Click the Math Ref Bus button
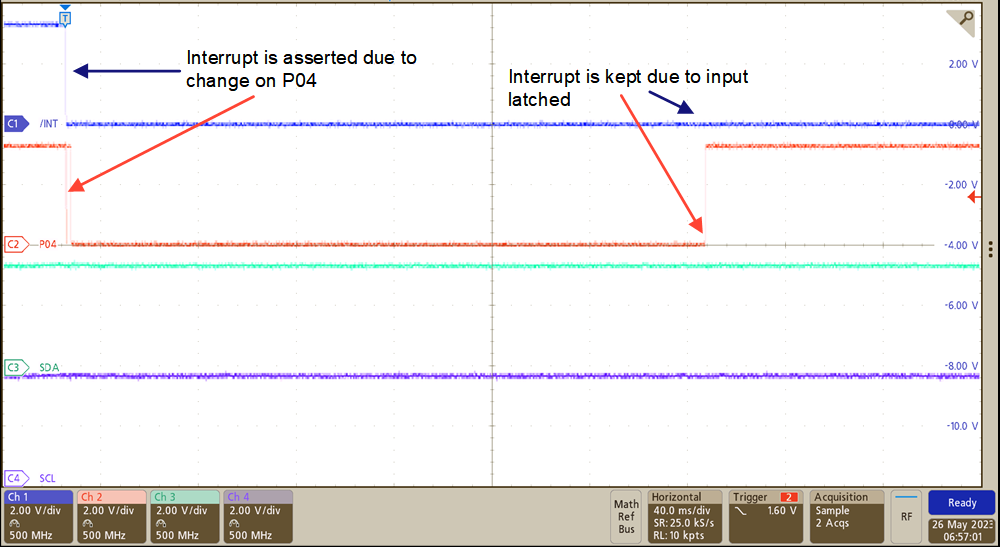Viewport: 1000px width, 547px height. click(x=626, y=516)
